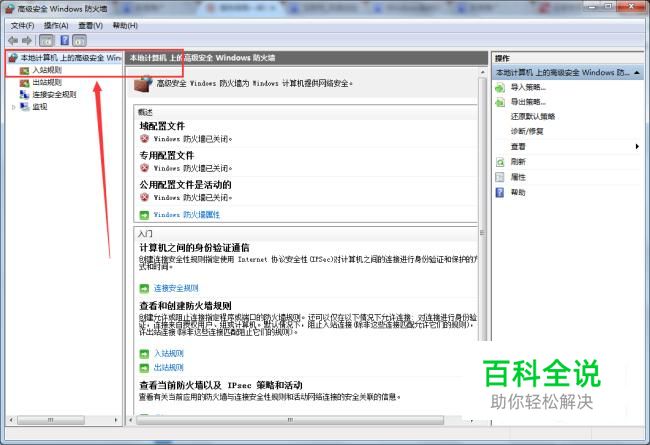Click 还原默认策略 in the actions pane
650x445 pixels.
[533, 117]
